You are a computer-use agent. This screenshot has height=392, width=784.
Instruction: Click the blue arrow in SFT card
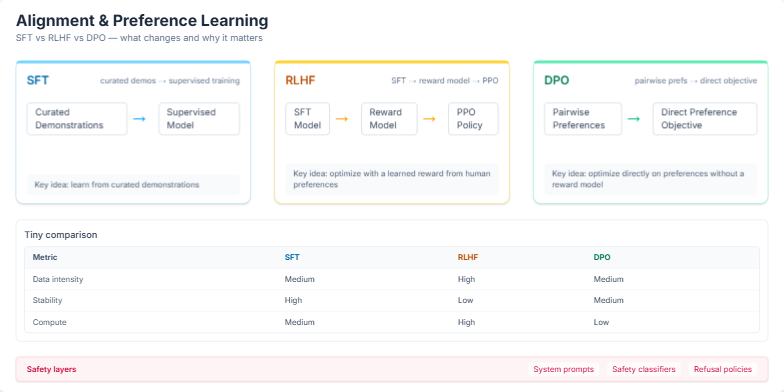click(140, 119)
